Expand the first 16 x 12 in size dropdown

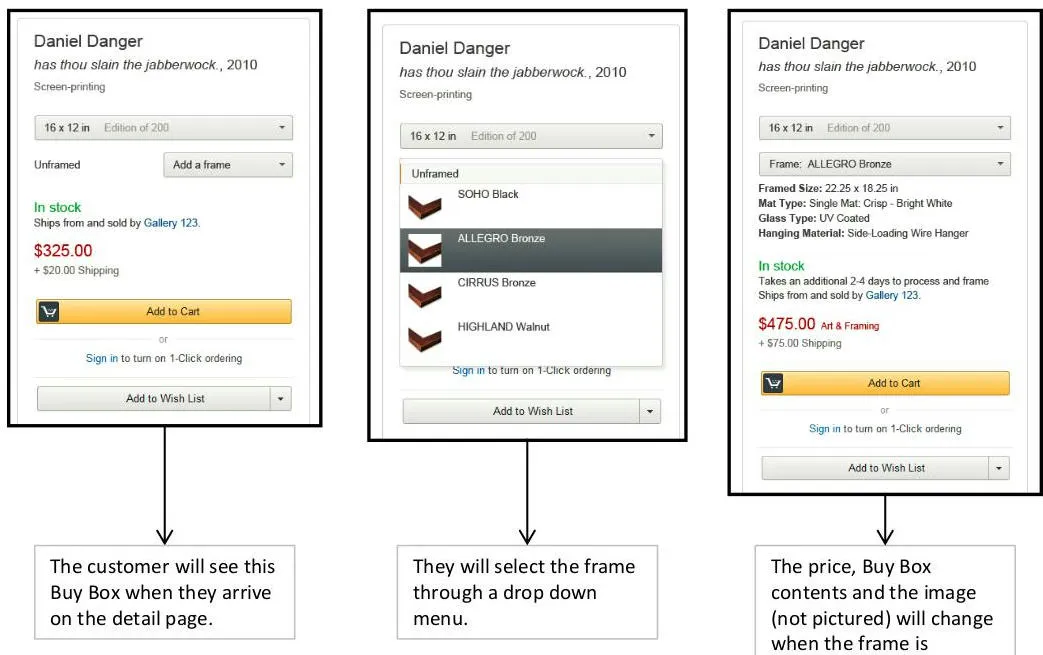164,128
